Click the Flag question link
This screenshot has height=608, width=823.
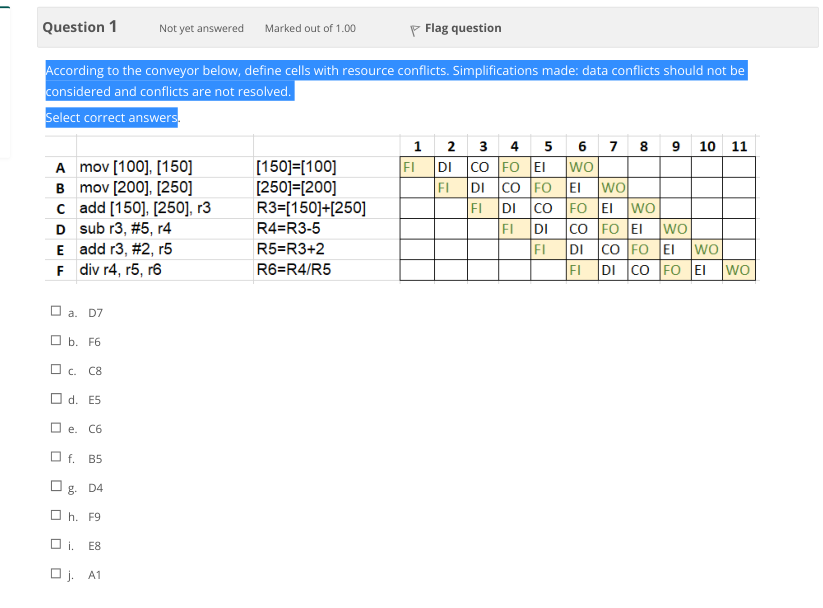pyautogui.click(x=462, y=28)
